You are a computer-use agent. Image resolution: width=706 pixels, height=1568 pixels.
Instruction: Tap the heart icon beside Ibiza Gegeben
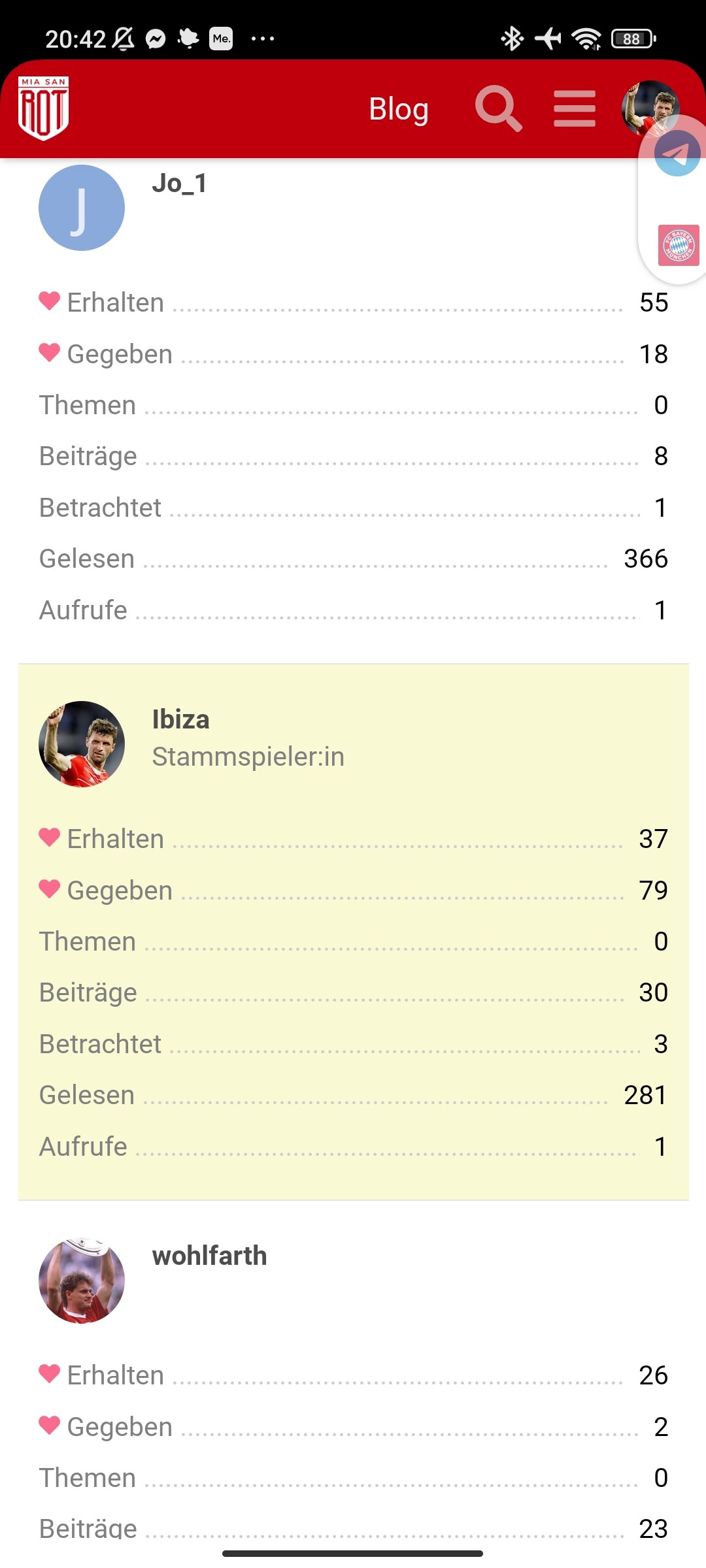(50, 889)
